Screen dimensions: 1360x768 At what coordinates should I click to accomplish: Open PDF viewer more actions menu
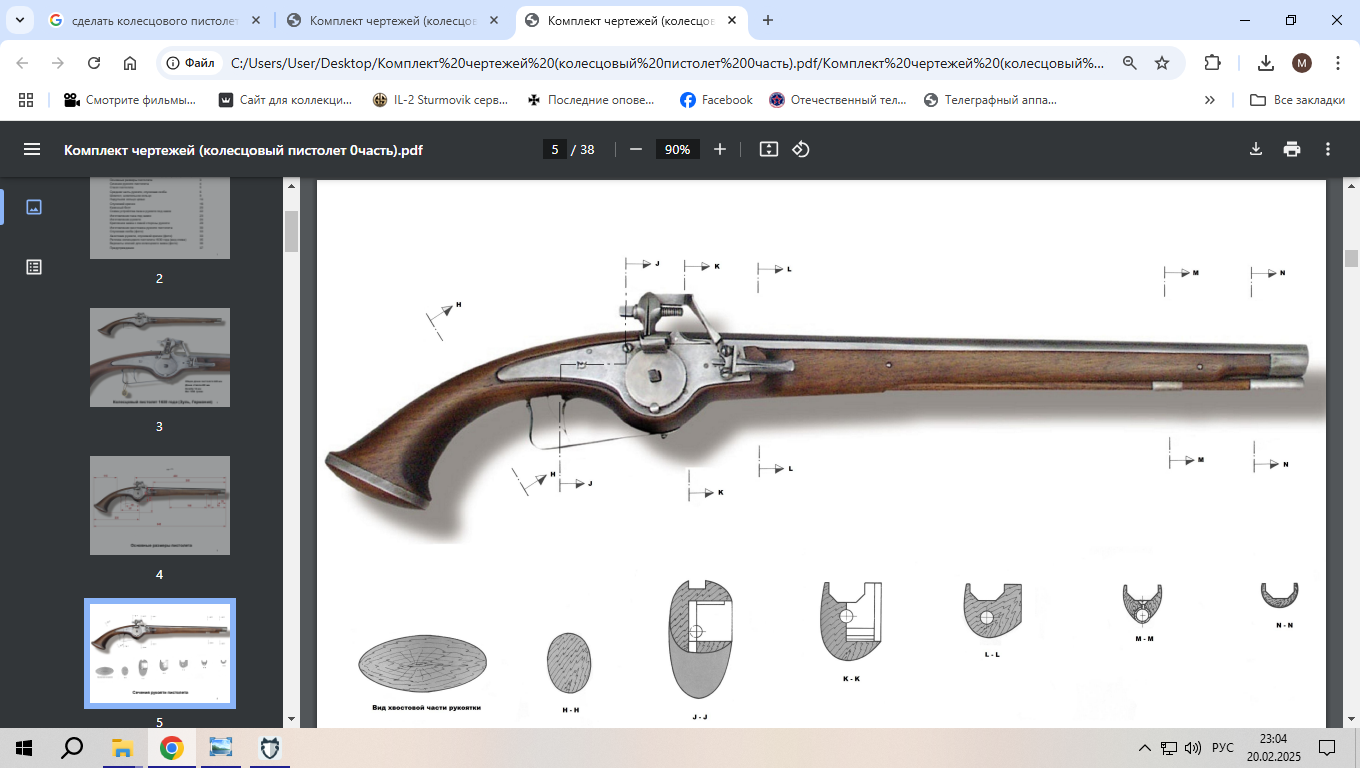tap(1328, 149)
